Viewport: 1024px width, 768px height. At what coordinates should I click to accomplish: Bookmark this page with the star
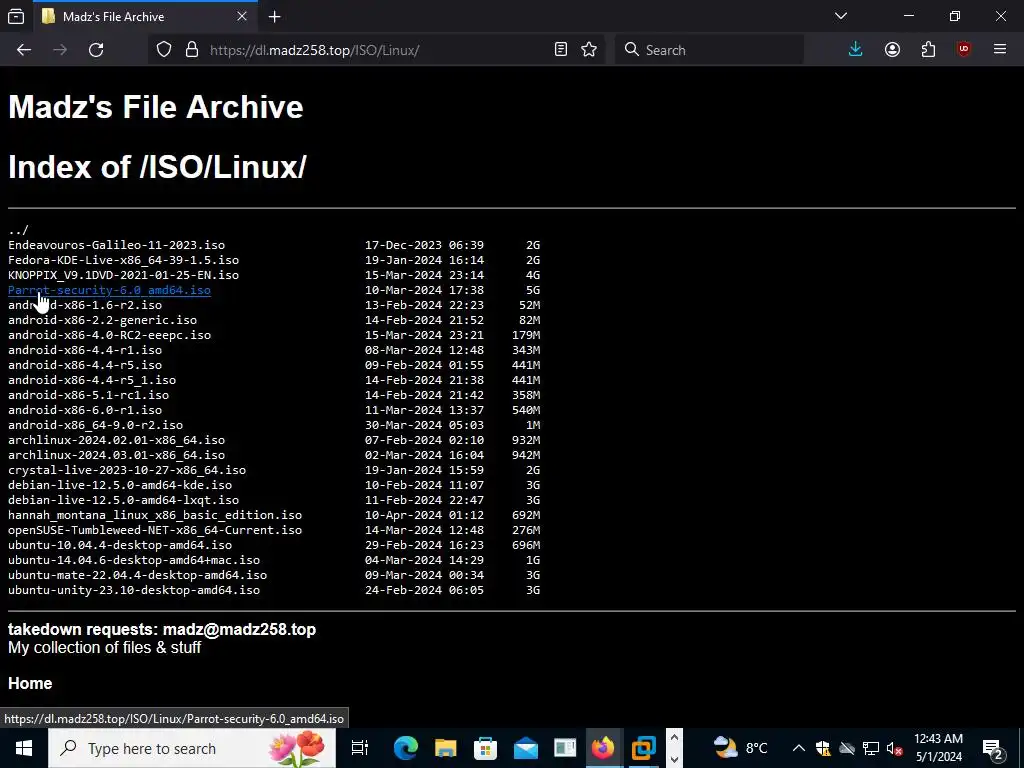589,50
